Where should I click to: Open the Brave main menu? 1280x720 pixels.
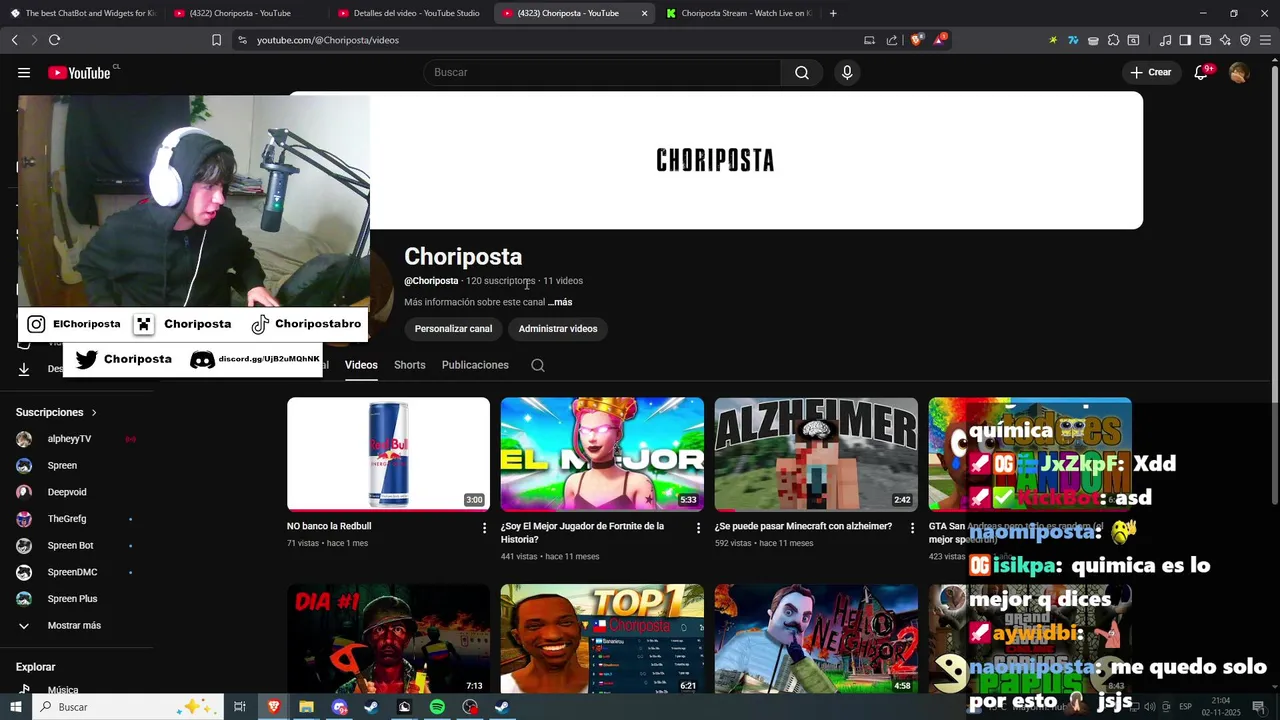coord(1265,40)
